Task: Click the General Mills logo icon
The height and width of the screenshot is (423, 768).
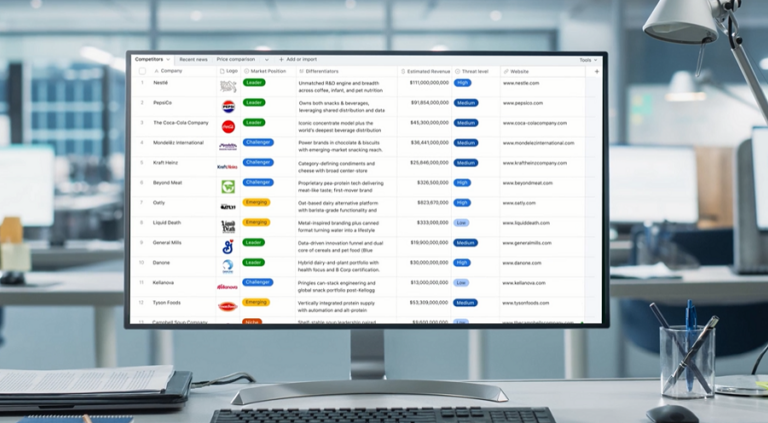Action: click(227, 247)
